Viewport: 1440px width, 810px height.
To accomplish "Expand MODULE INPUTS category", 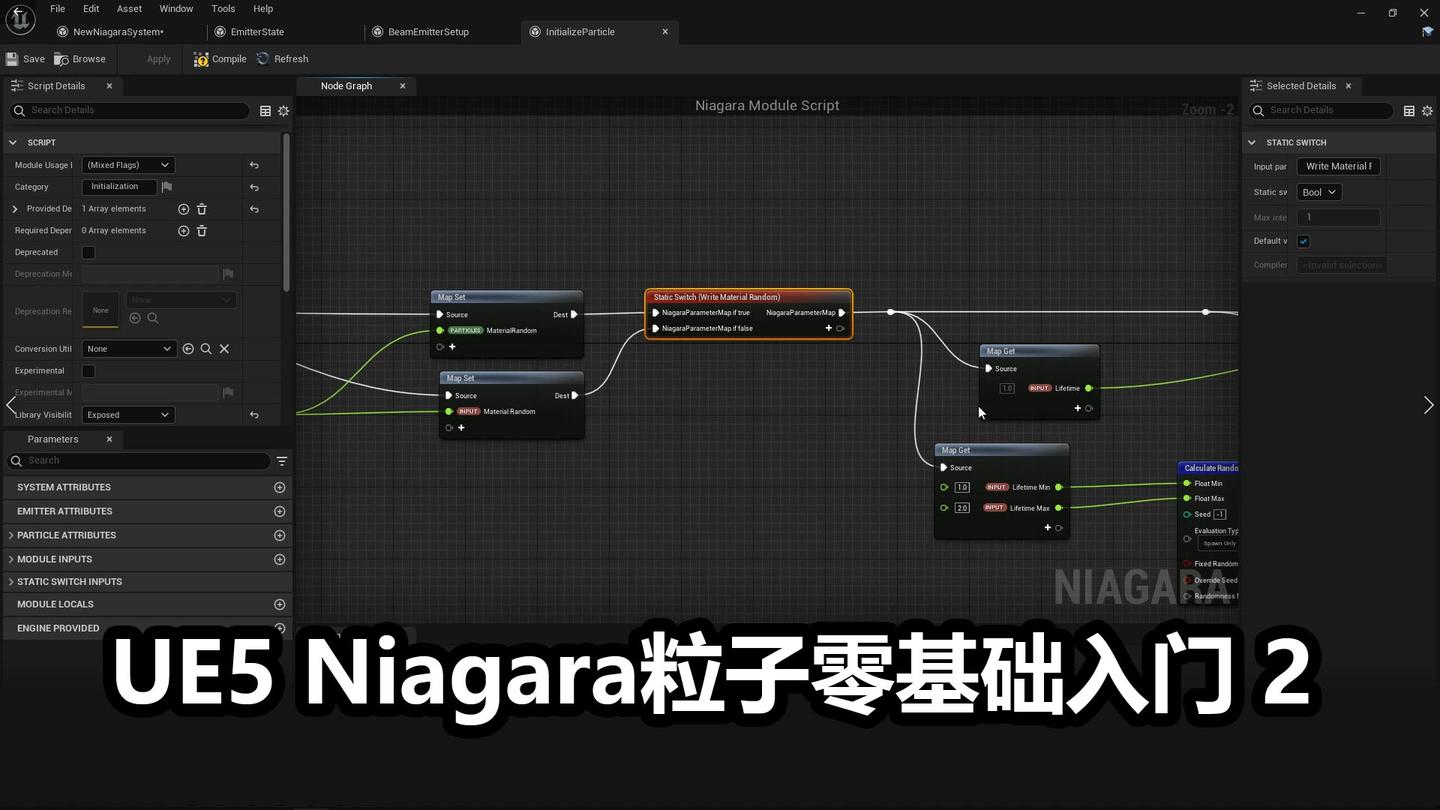I will pos(11,560).
